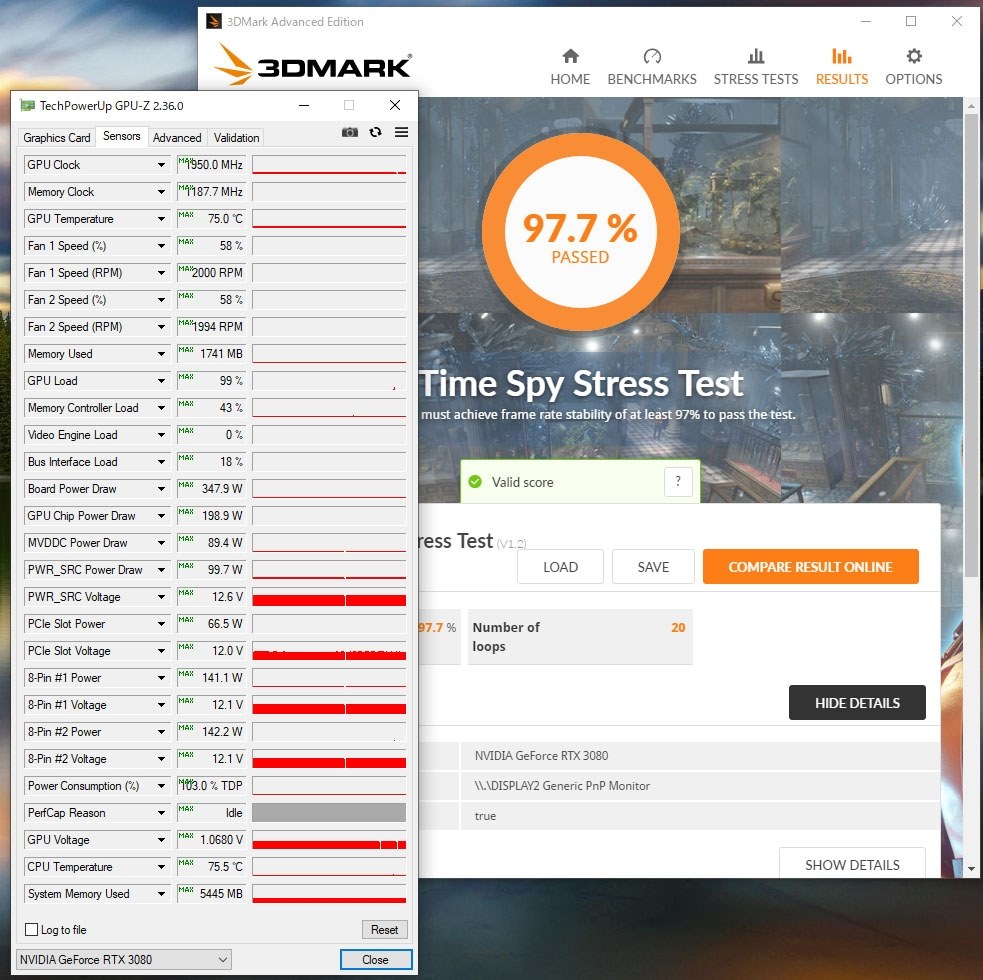Viewport: 983px width, 980px height.
Task: Open the Board Power Draw dropdown
Action: [161, 488]
